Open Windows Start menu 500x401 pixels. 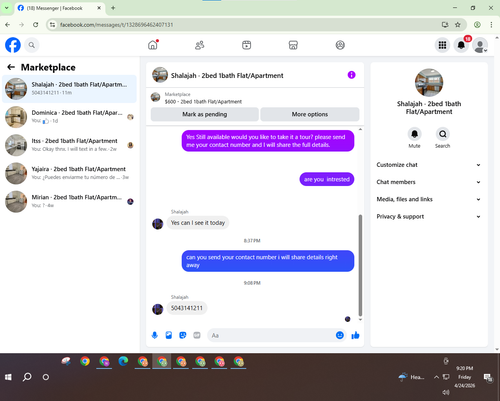pos(8,377)
